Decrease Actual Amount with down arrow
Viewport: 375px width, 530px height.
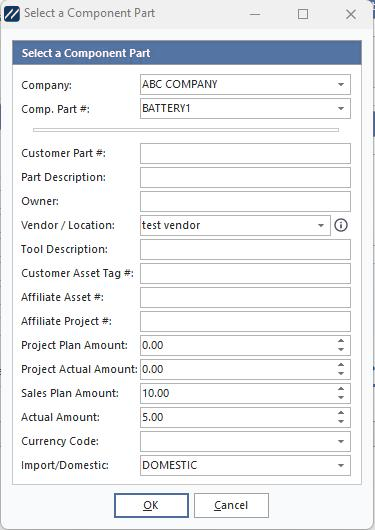pyautogui.click(x=341, y=421)
